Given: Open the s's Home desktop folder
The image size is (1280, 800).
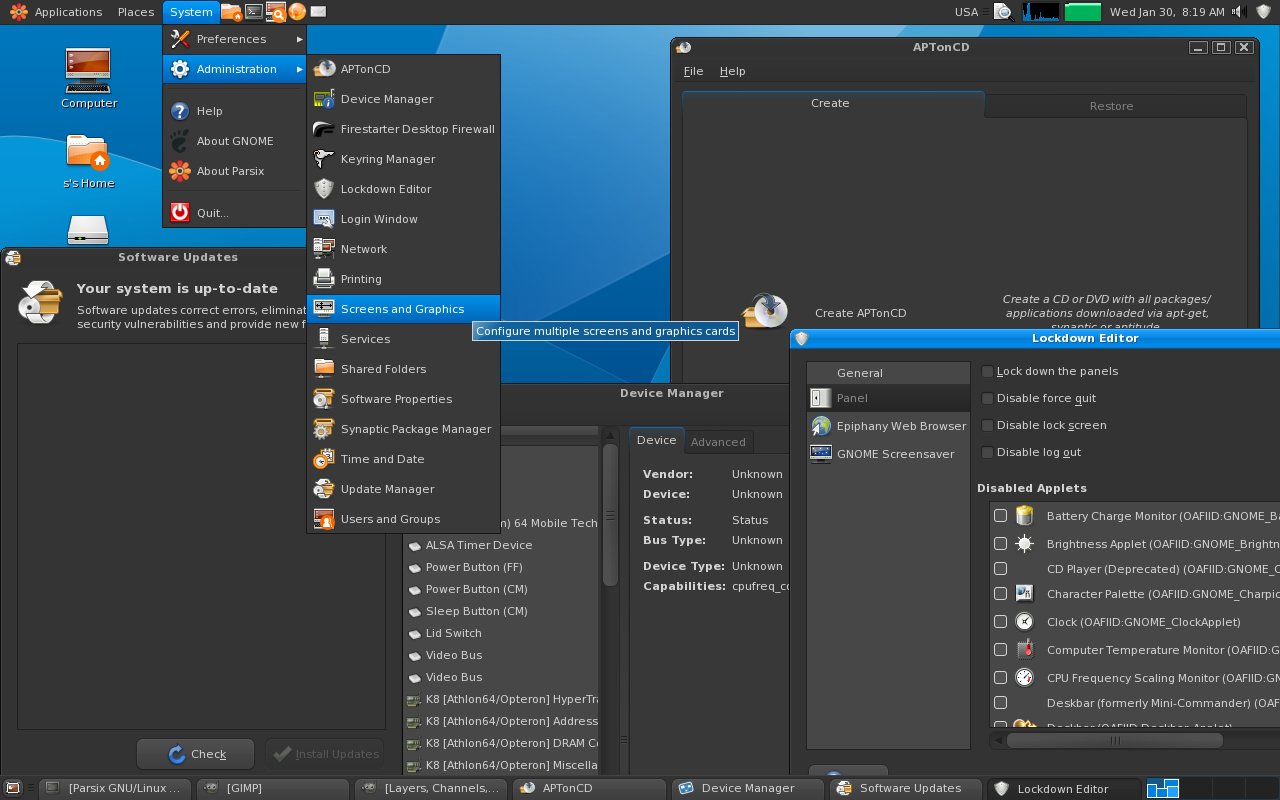Looking at the screenshot, I should [89, 161].
